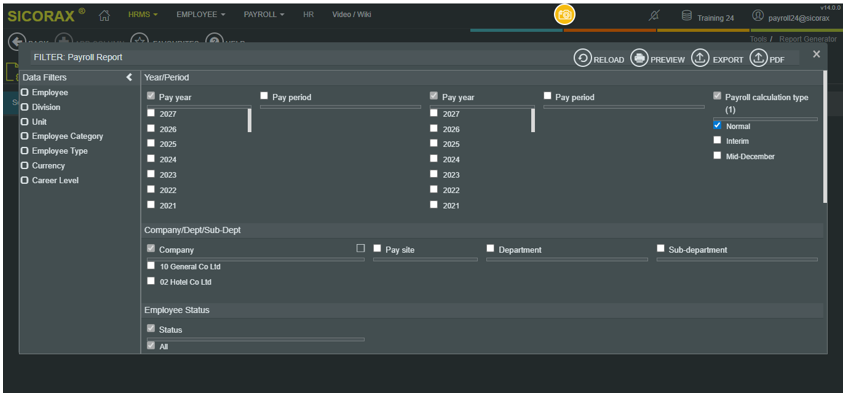
Task: Click the Status search filter field
Action: pos(256,339)
